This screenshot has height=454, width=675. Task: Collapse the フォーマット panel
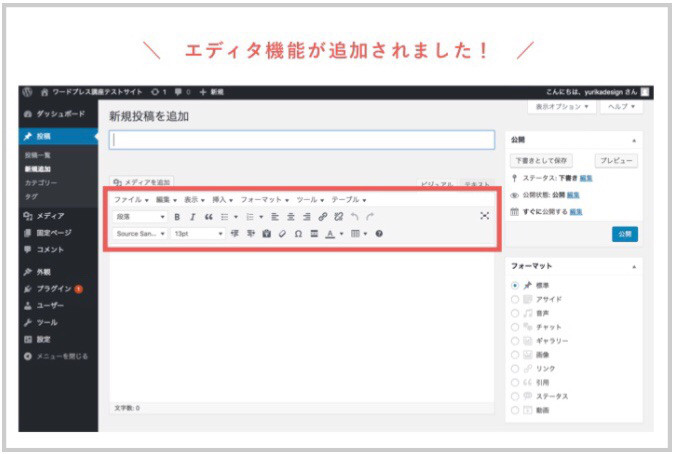click(x=634, y=267)
